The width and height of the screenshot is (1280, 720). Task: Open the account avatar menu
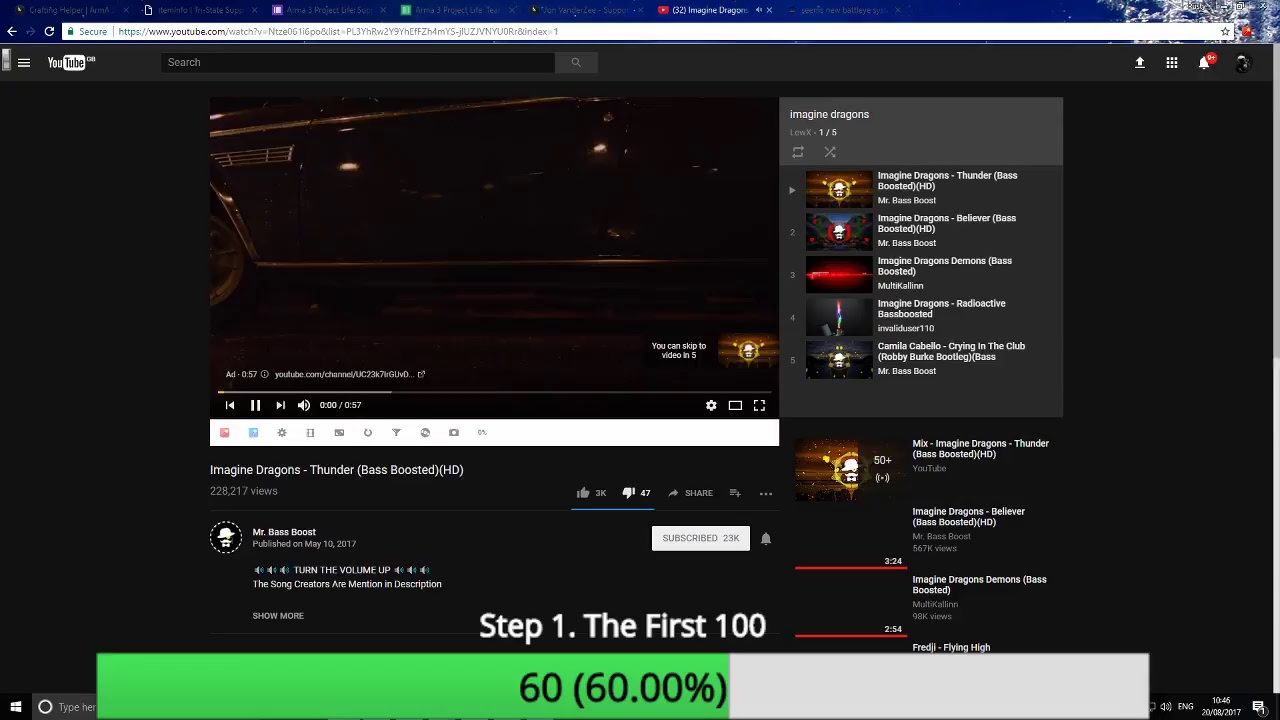coord(1242,63)
